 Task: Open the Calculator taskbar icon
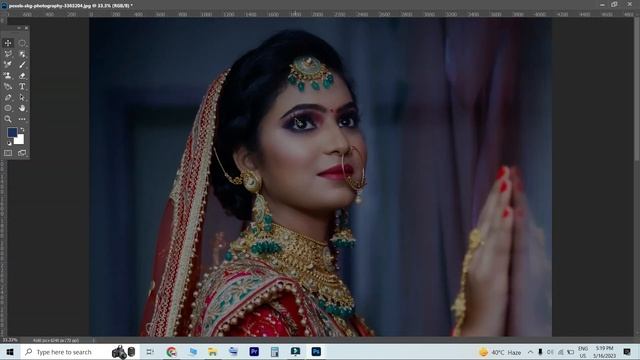[275, 352]
